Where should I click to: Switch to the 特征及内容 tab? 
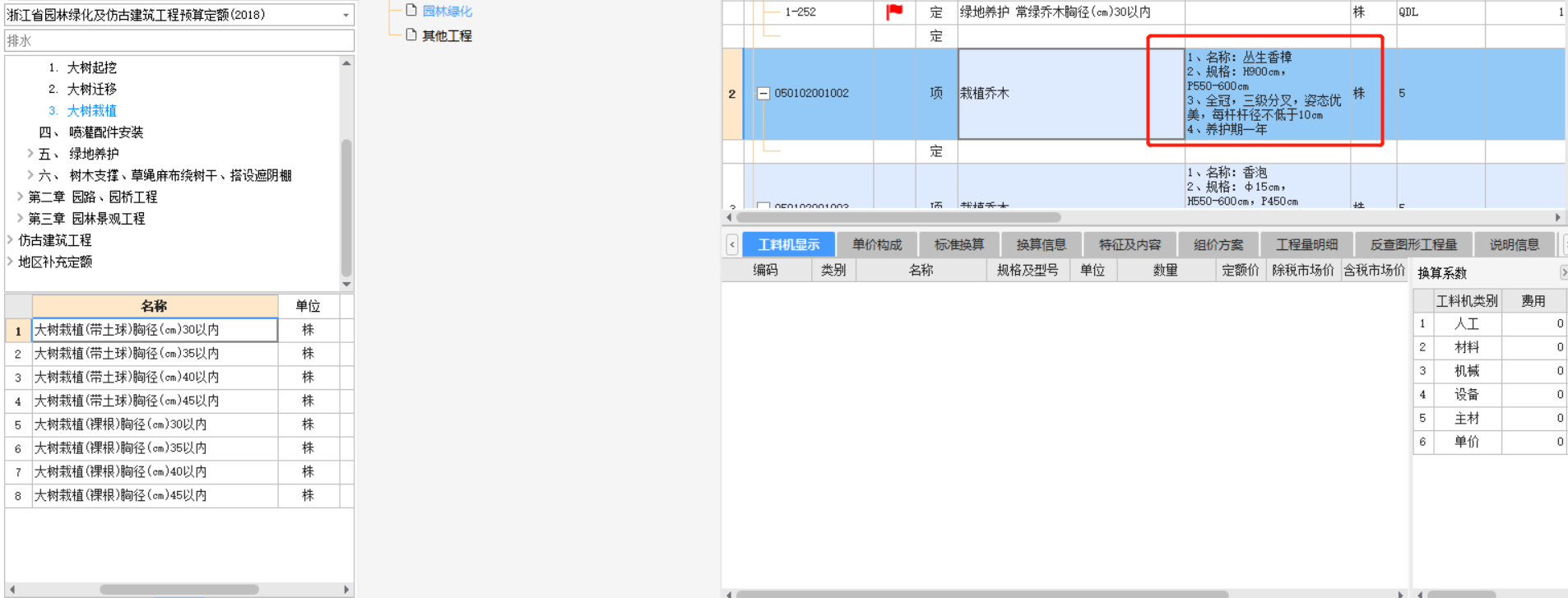click(1130, 244)
